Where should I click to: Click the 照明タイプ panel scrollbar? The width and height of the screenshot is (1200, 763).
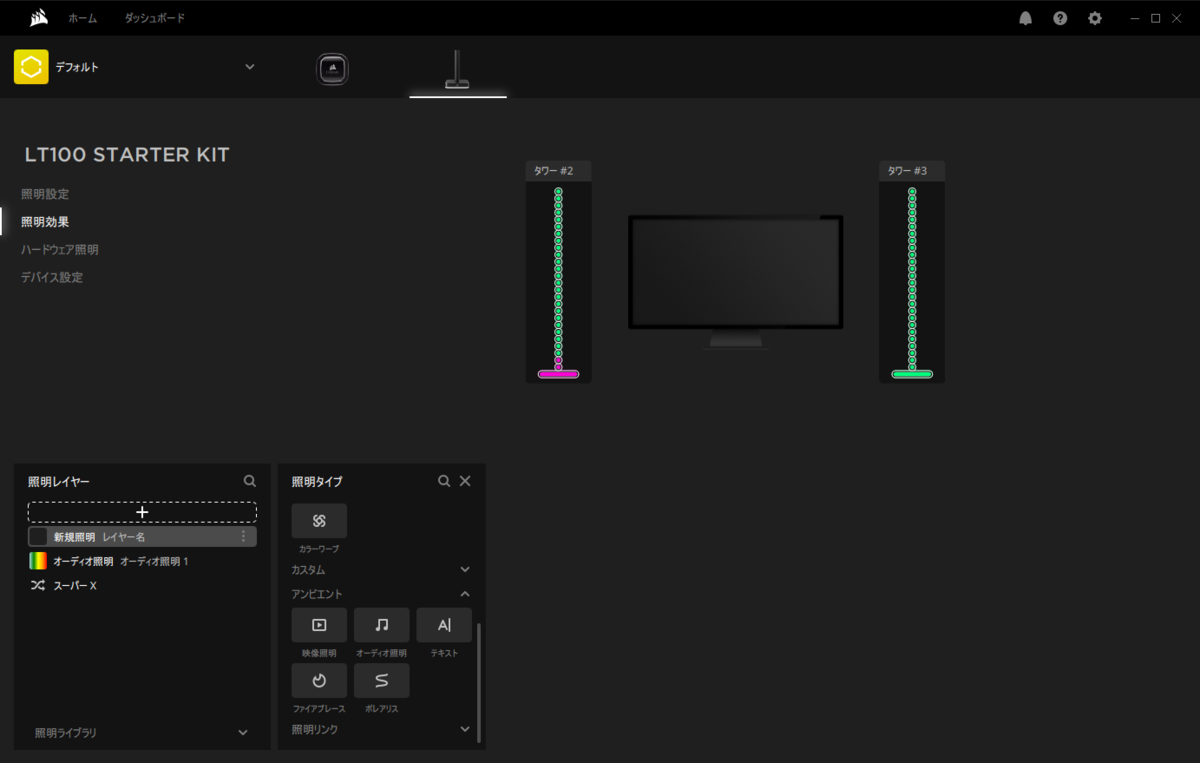[479, 682]
